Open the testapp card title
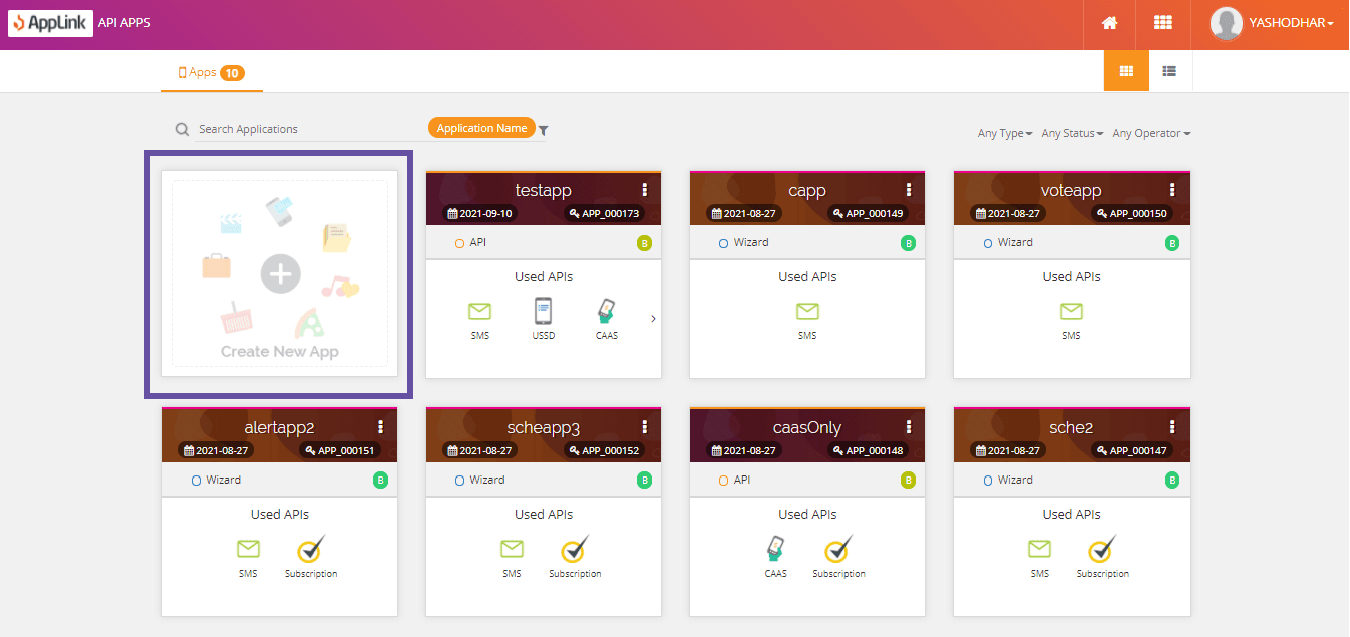Viewport: 1350px width, 637px height. (544, 190)
